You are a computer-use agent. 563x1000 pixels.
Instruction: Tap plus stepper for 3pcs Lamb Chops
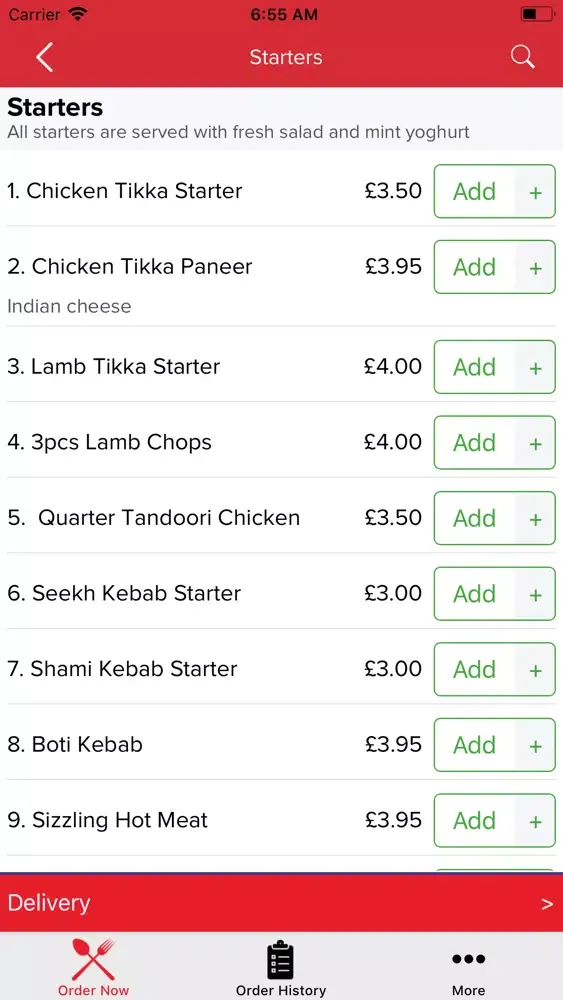click(x=536, y=443)
